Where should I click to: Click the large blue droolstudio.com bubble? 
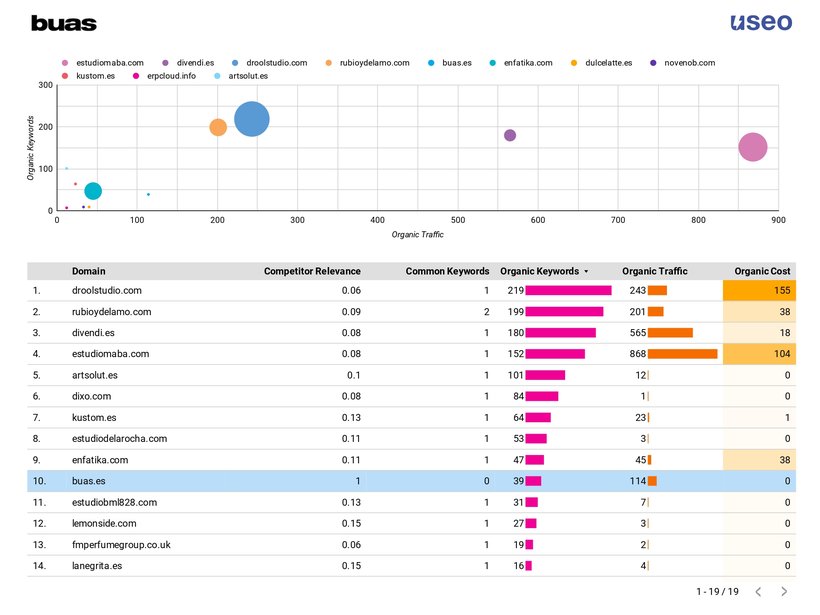click(x=252, y=120)
